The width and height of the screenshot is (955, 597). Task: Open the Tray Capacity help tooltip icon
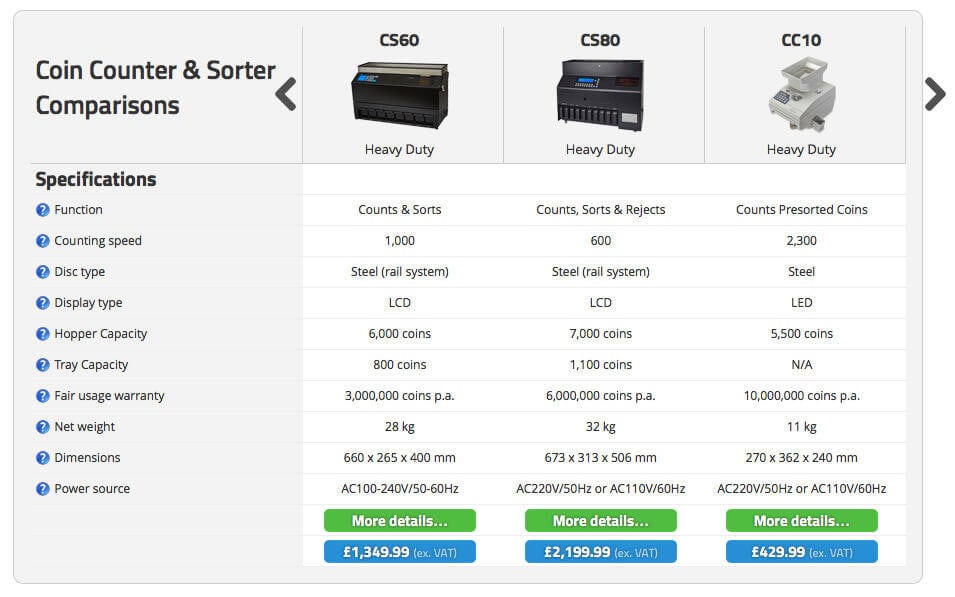[x=43, y=366]
